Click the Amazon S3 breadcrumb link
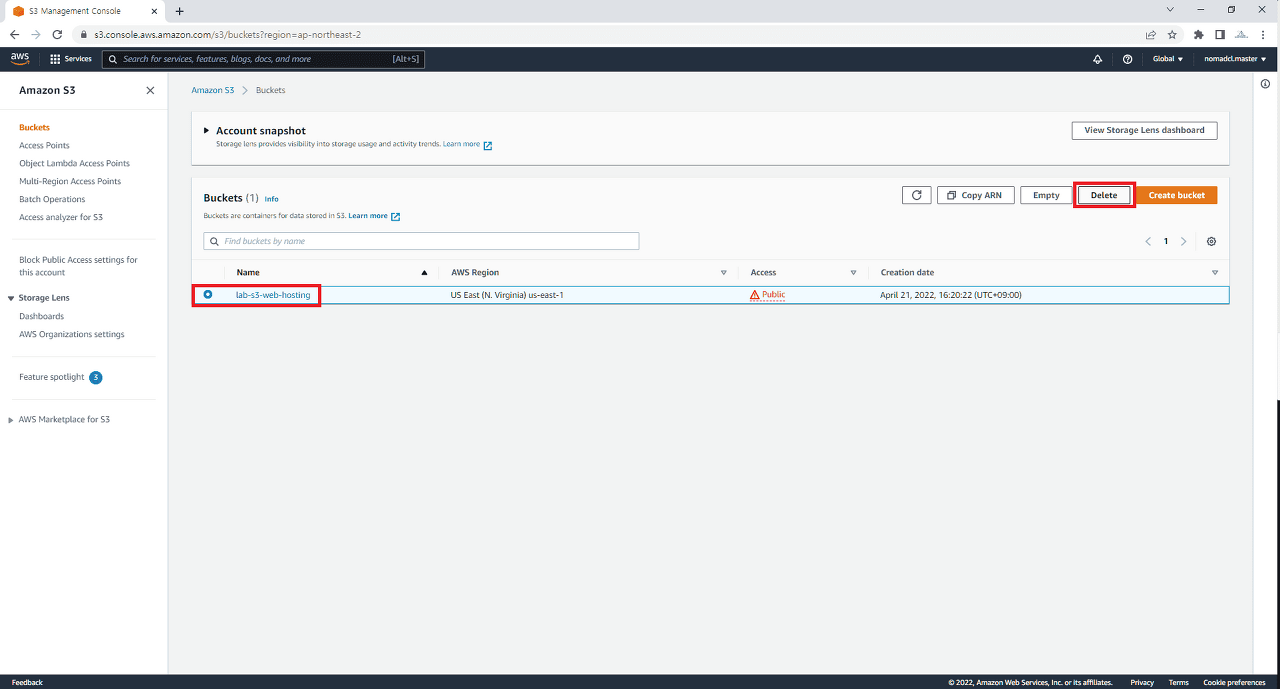Screen dimensions: 1280x689 (x=212, y=90)
